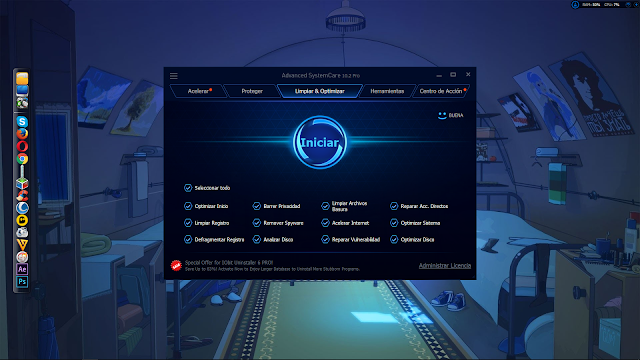Launch Skype from the dock
Viewport: 640px width, 360px height.
[x=22, y=122]
